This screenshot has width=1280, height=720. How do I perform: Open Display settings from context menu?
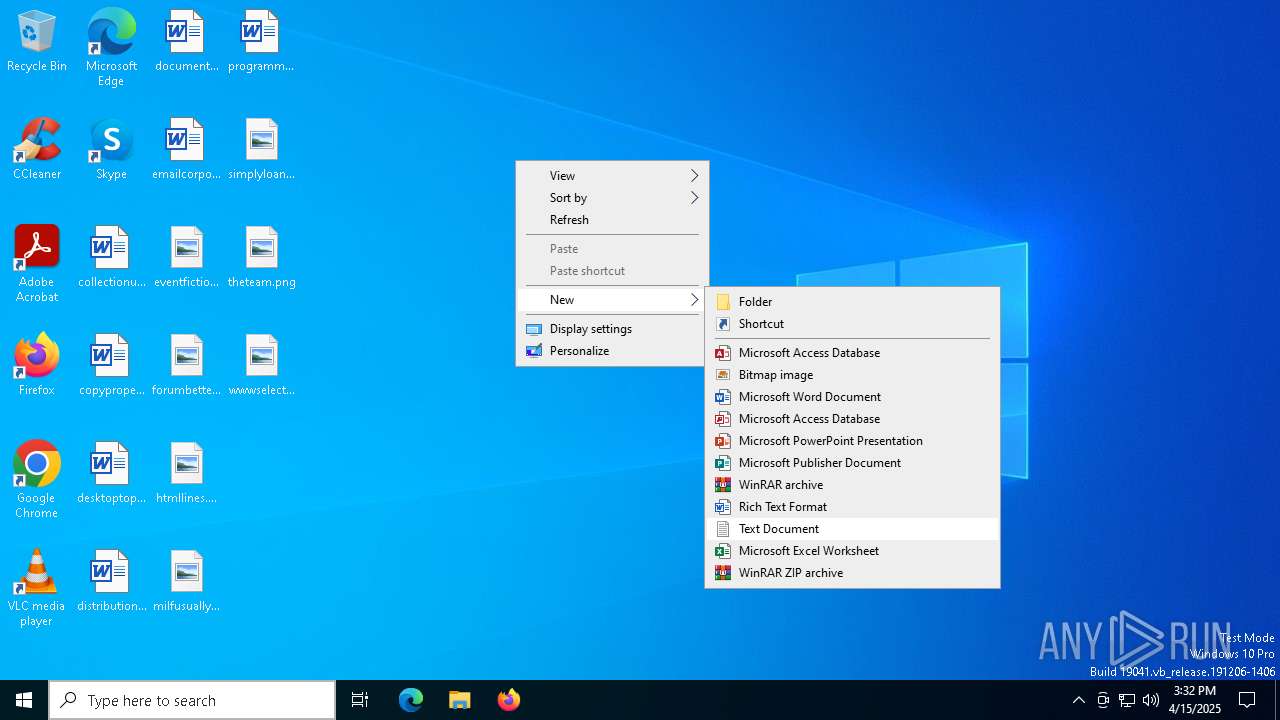tap(612, 328)
